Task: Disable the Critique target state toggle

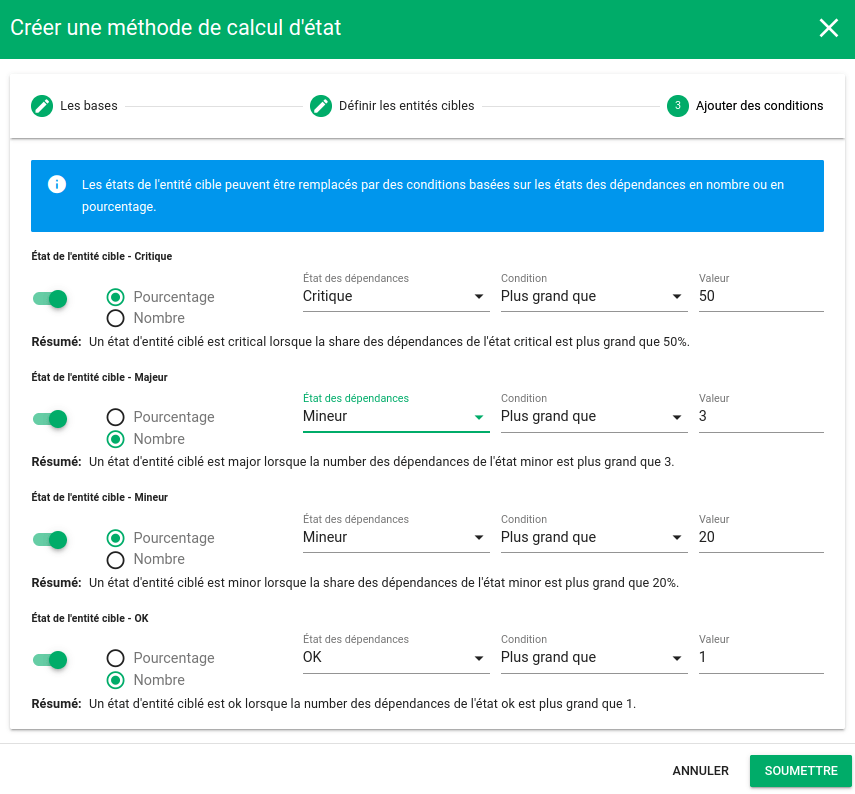Action: pyautogui.click(x=50, y=298)
